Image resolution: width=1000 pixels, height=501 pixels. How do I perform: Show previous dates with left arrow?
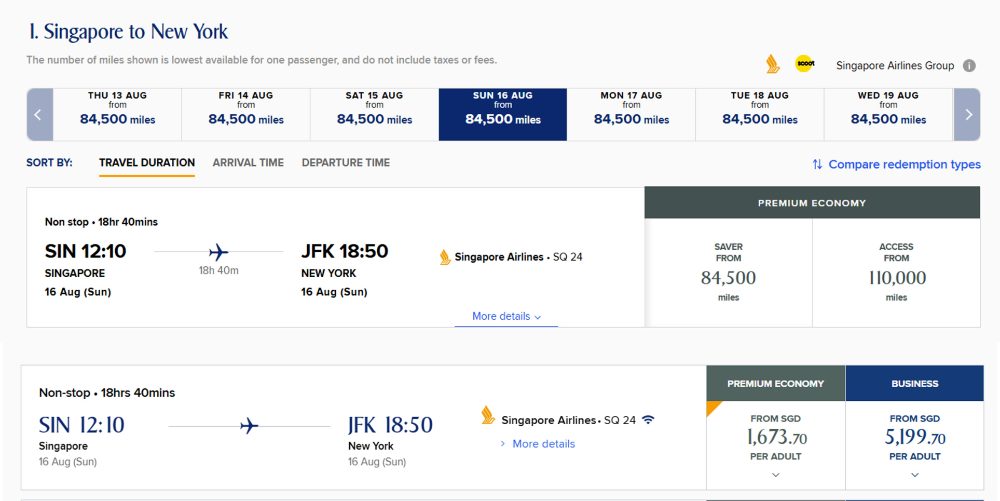point(38,114)
